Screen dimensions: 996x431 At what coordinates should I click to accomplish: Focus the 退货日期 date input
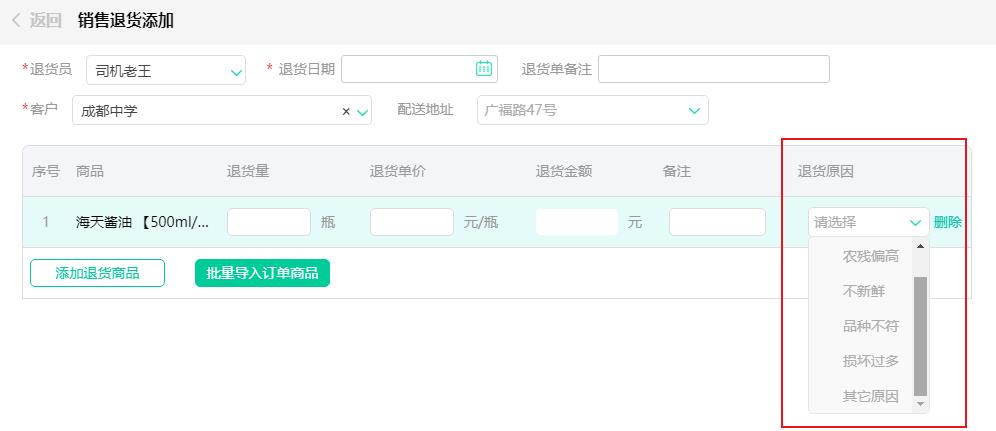(x=419, y=69)
